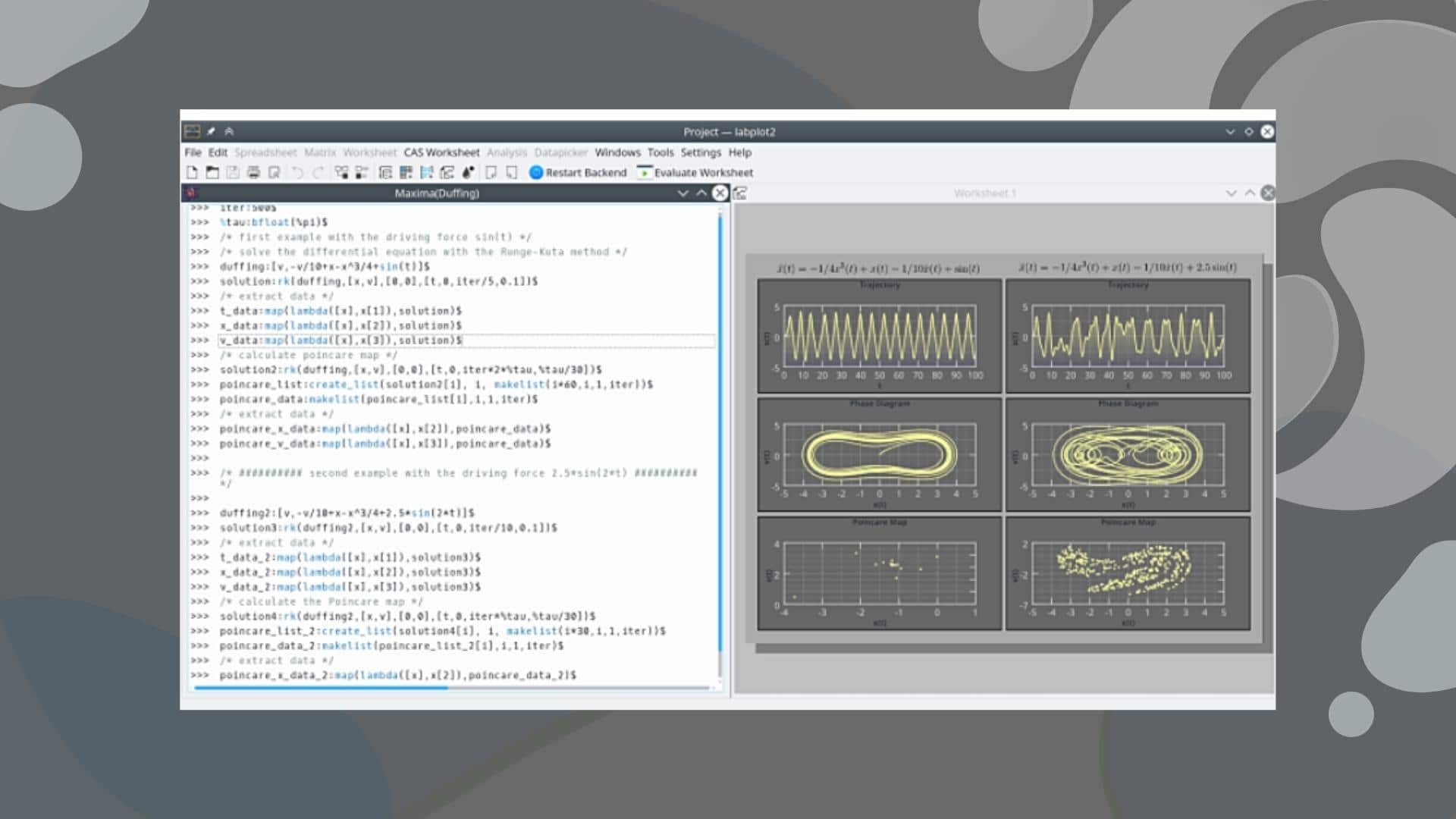Click the New Folder tree icon

[x=341, y=173]
